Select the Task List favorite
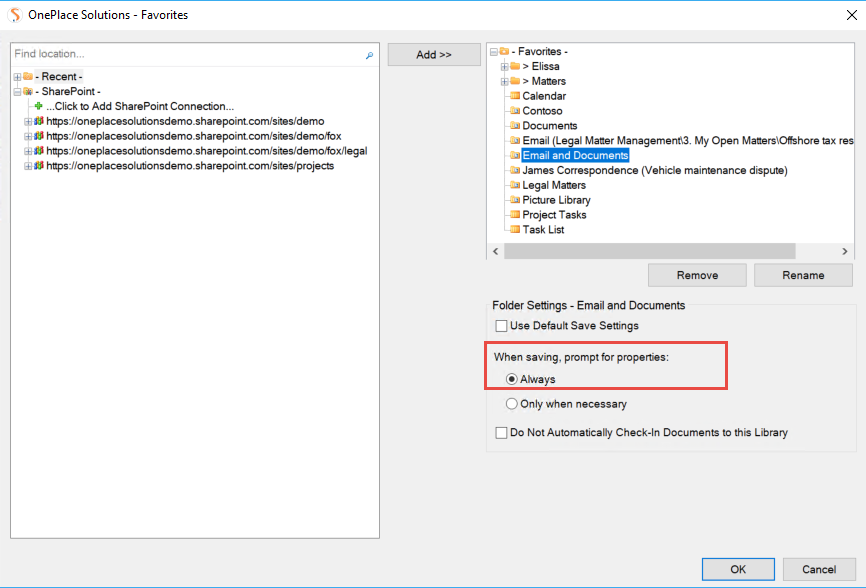Viewport: 866px width, 588px height. 543,230
